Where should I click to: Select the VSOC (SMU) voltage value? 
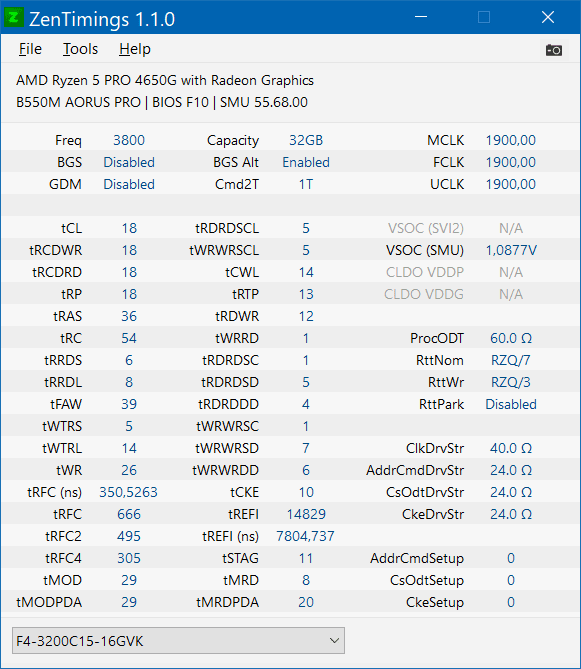click(x=511, y=250)
